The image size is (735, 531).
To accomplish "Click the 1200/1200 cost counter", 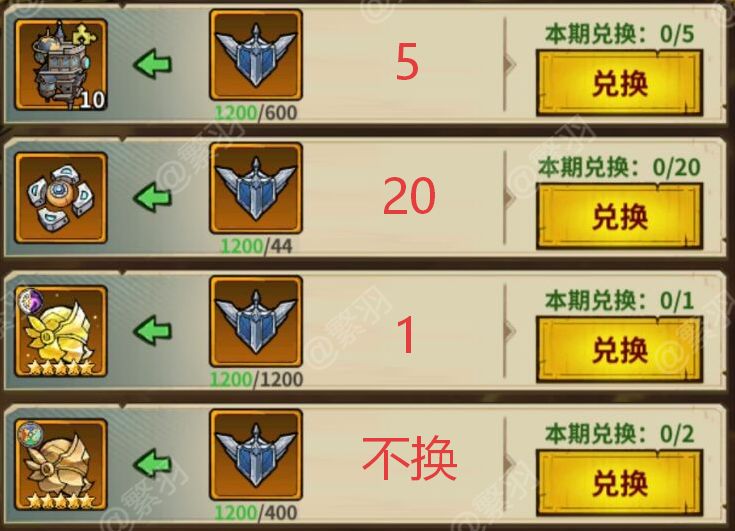I will [256, 379].
